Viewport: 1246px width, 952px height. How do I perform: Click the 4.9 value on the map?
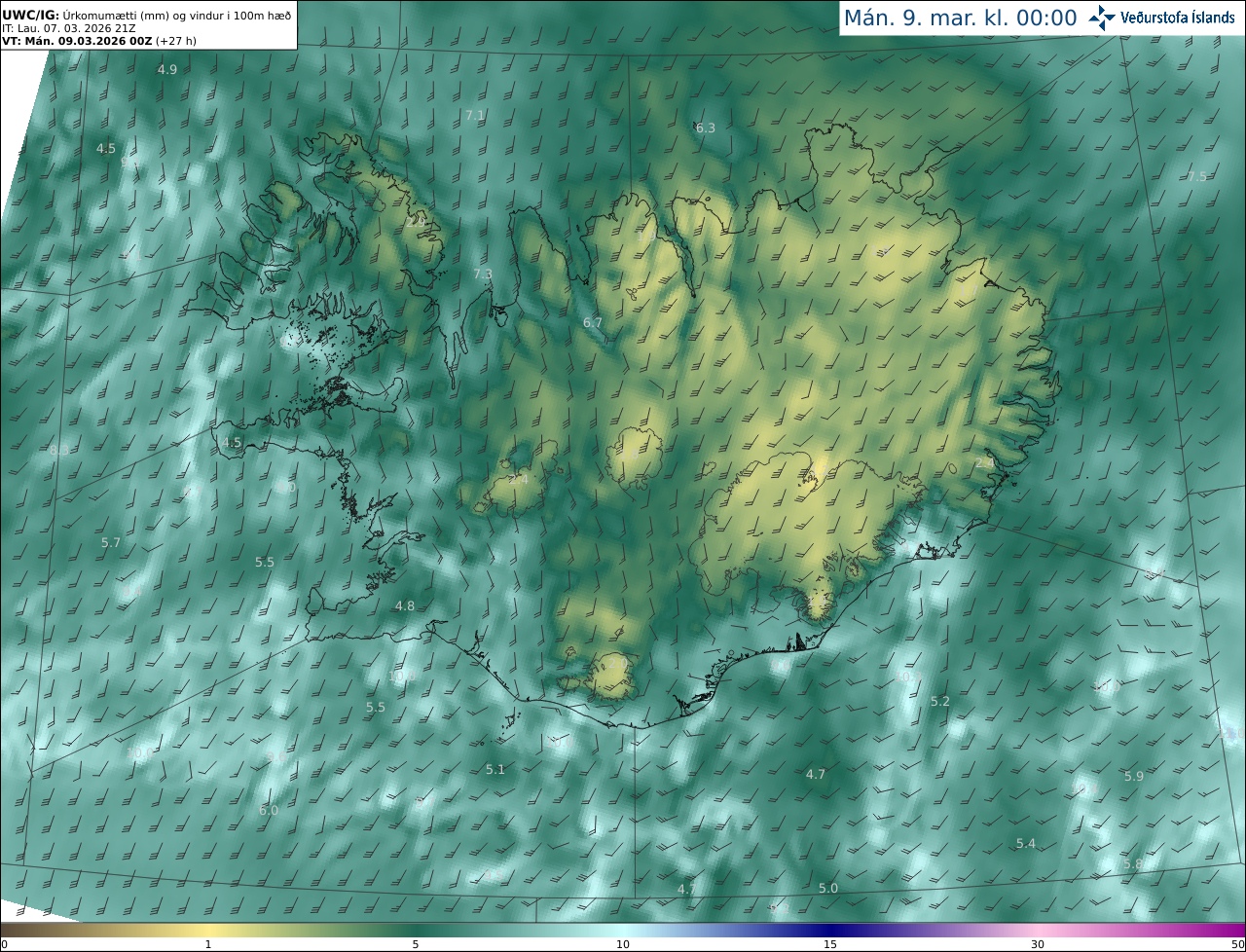coord(167,69)
